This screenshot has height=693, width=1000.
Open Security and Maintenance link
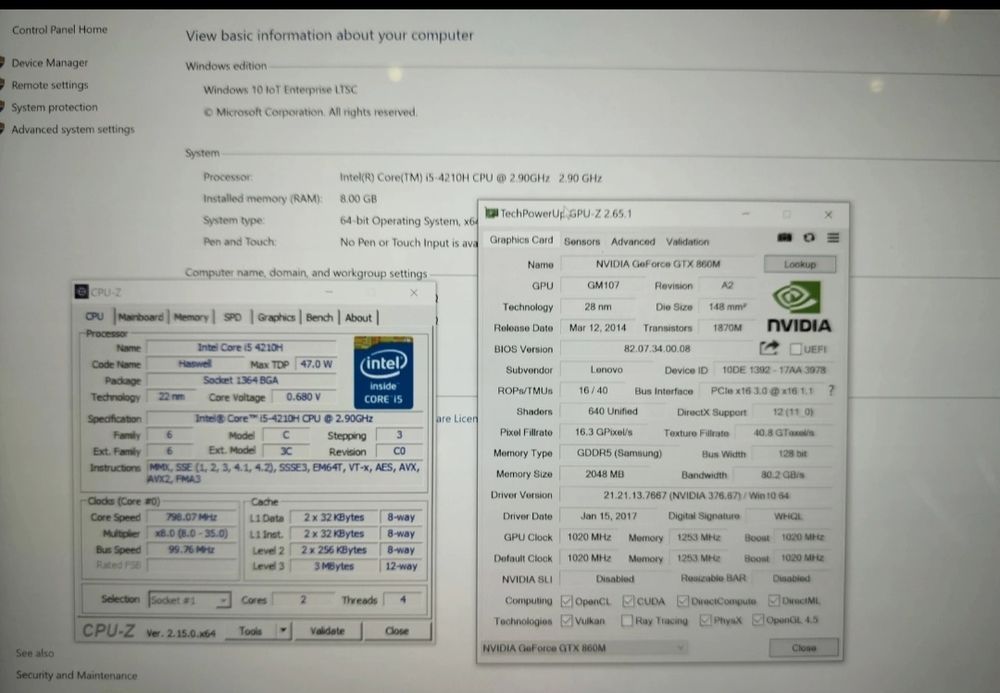(x=77, y=675)
